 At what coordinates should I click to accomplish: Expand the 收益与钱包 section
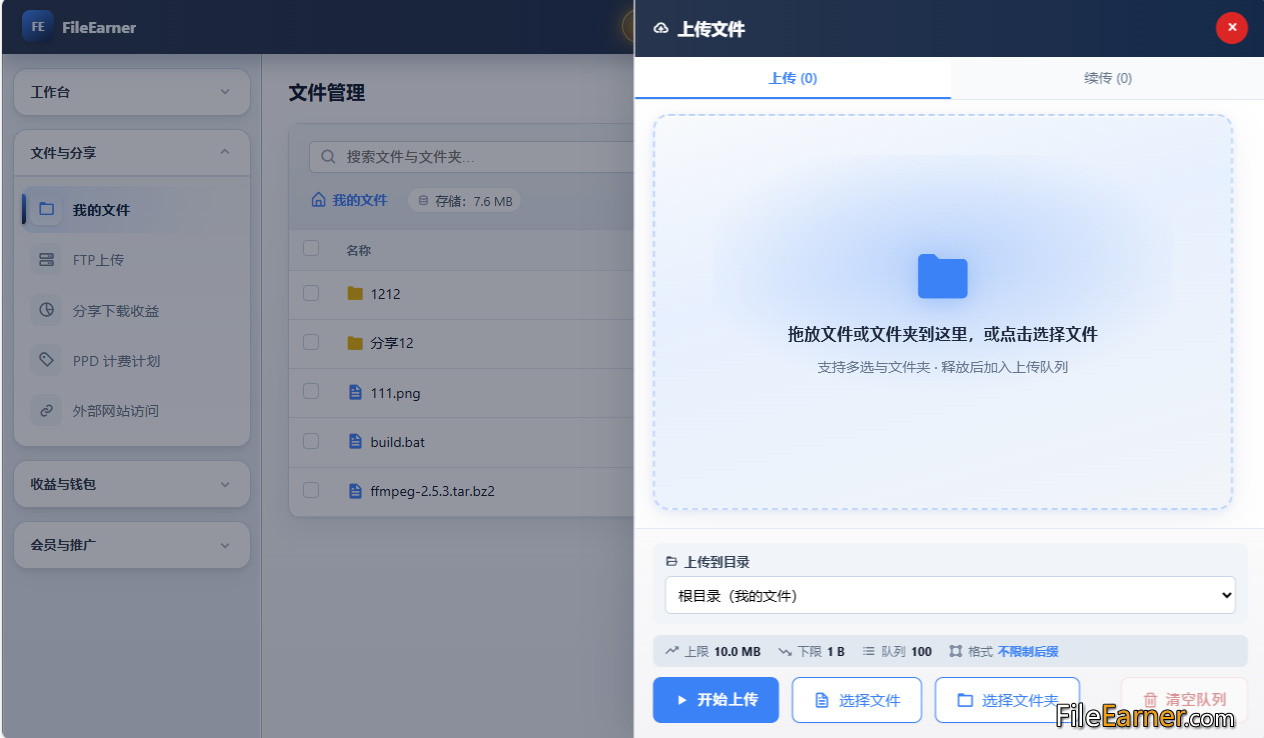coord(132,484)
